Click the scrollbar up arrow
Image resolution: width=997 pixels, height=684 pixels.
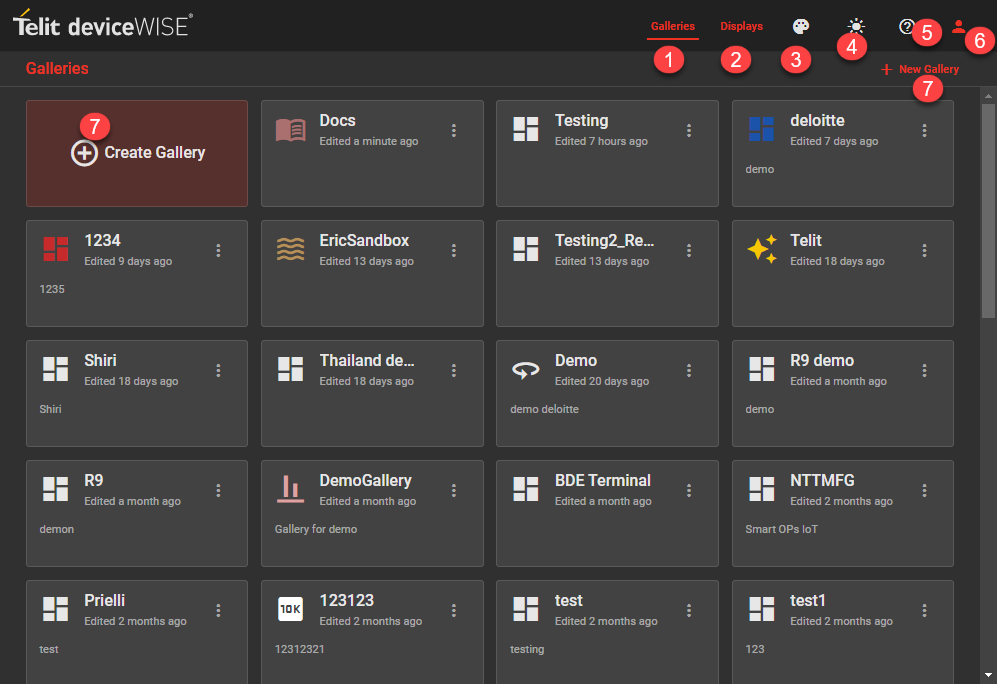tap(988, 96)
